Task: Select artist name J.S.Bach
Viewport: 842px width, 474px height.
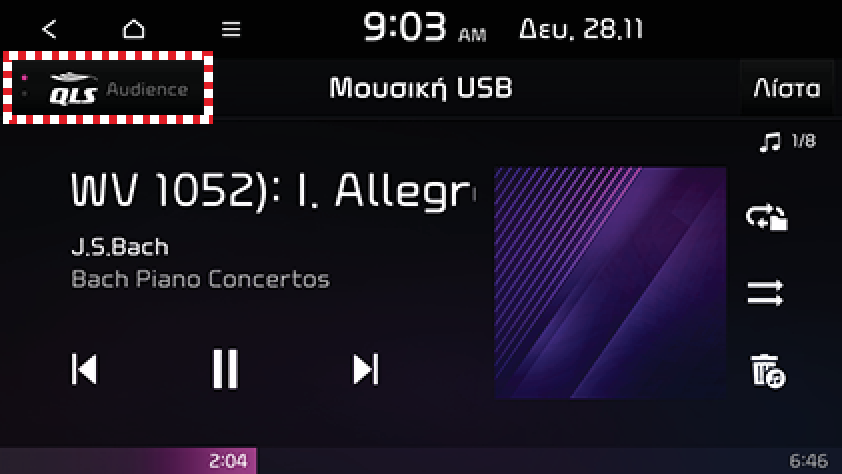Action: (120, 247)
